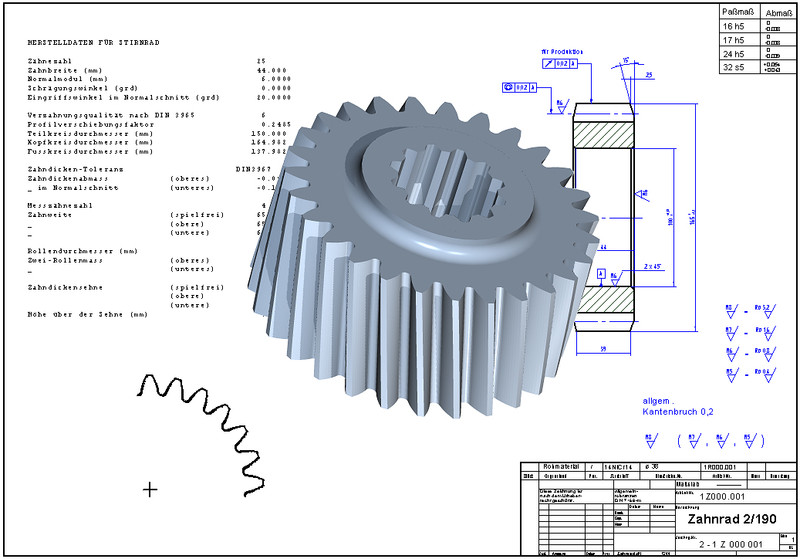This screenshot has height=559, width=800.
Task: Click the 'Teilkreisdurchmesser (mm)' data row
Action: pyautogui.click(x=90, y=133)
